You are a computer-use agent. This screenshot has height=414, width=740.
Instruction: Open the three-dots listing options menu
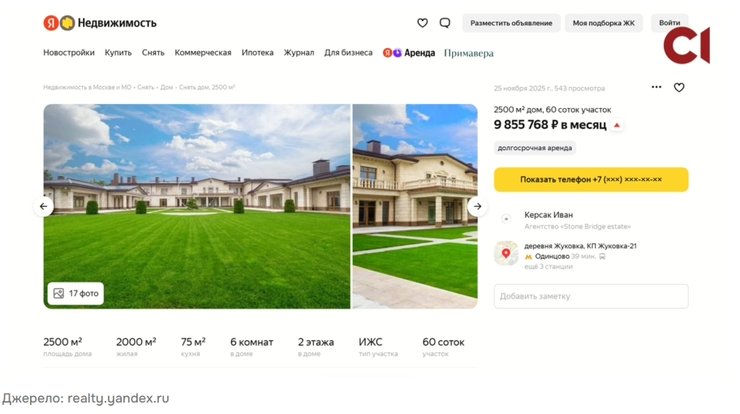tap(656, 87)
